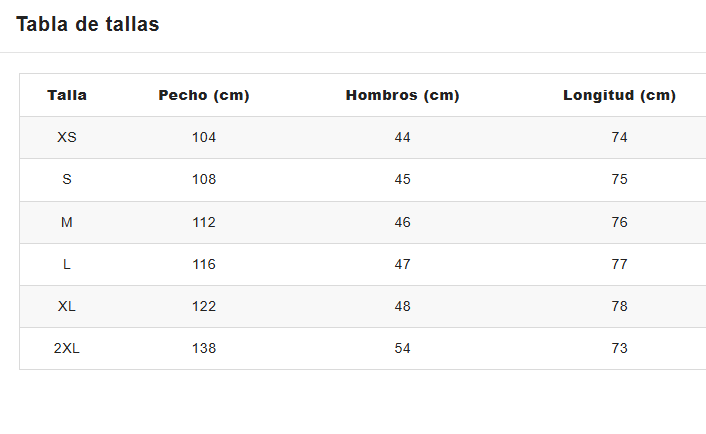
Task: Click the Longitud (cm) column header
Action: (619, 96)
